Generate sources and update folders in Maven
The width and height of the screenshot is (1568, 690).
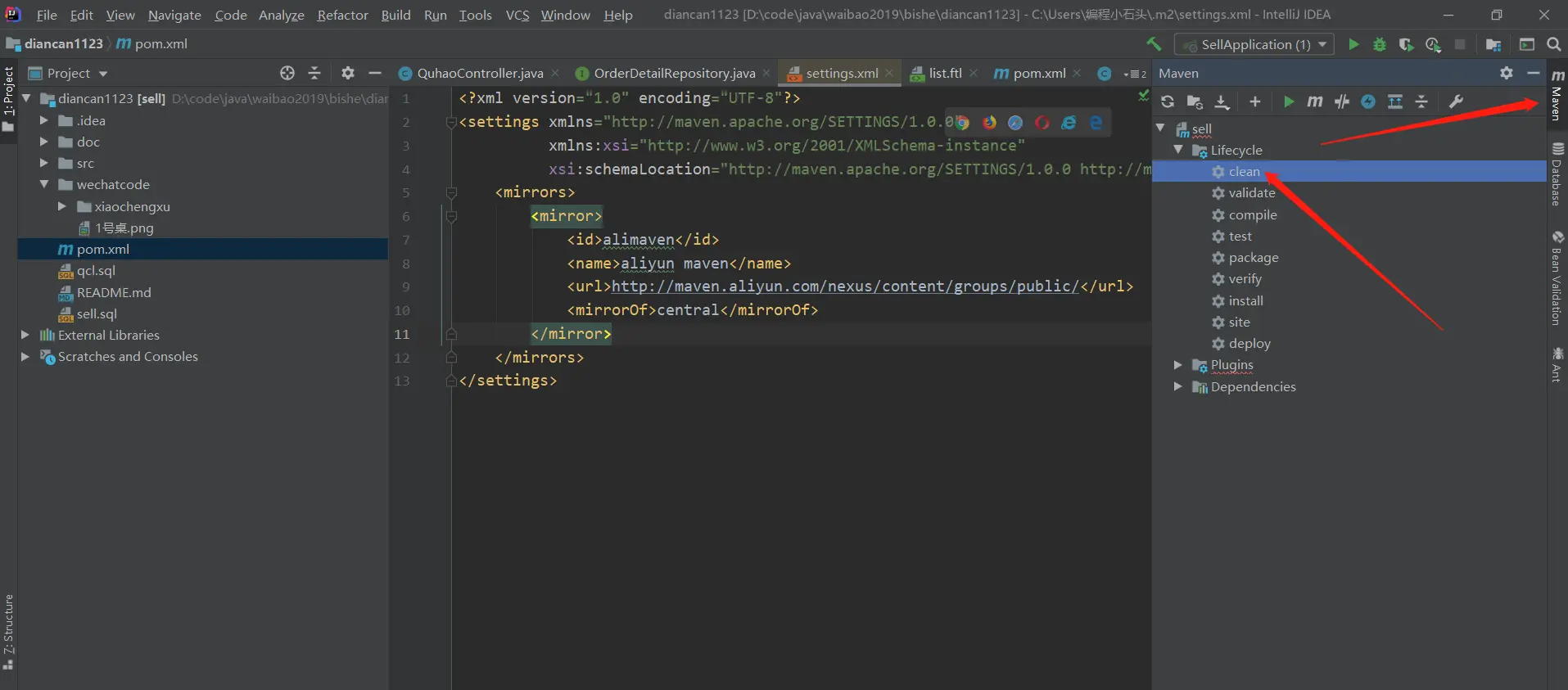1195,101
